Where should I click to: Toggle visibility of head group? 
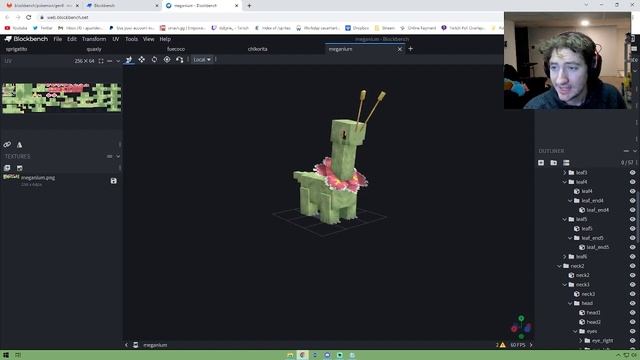click(632, 303)
